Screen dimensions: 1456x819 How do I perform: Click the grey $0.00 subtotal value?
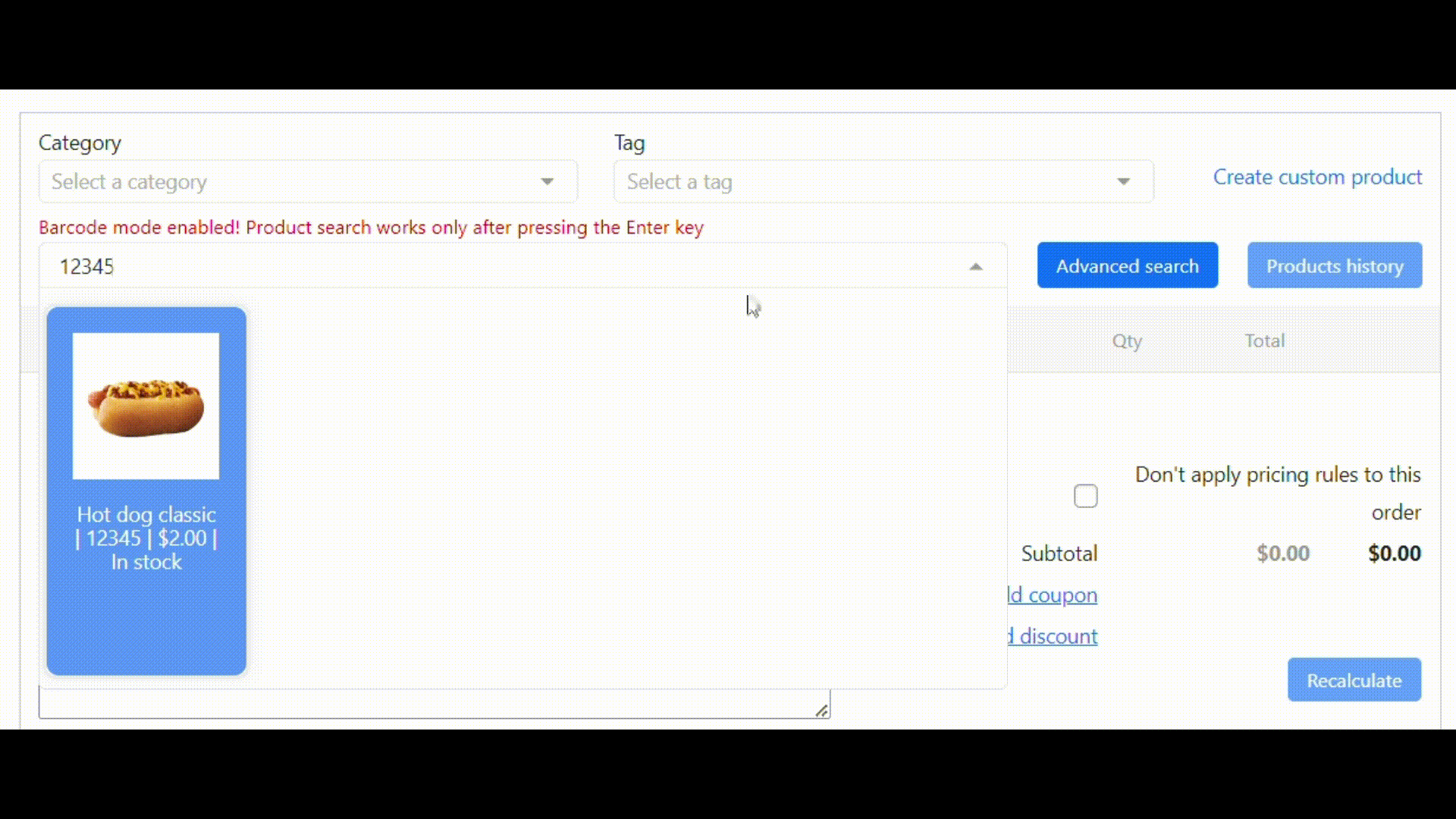(x=1283, y=554)
